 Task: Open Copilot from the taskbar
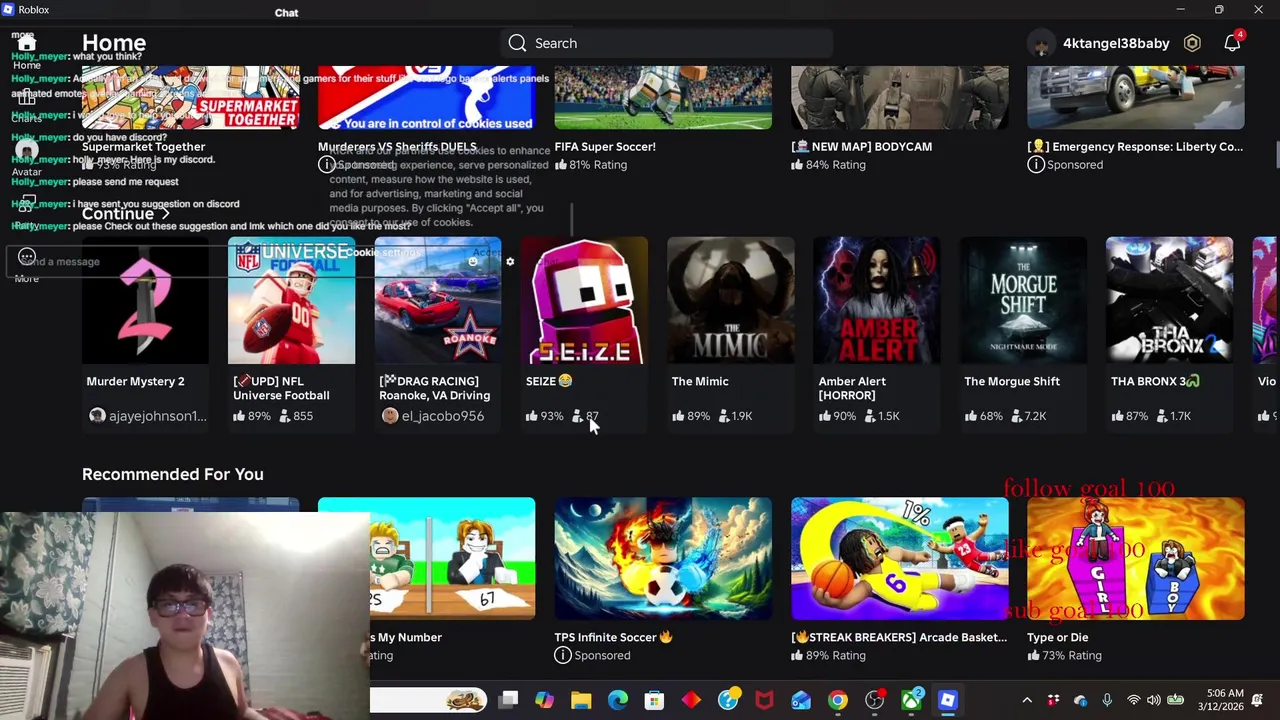(544, 700)
